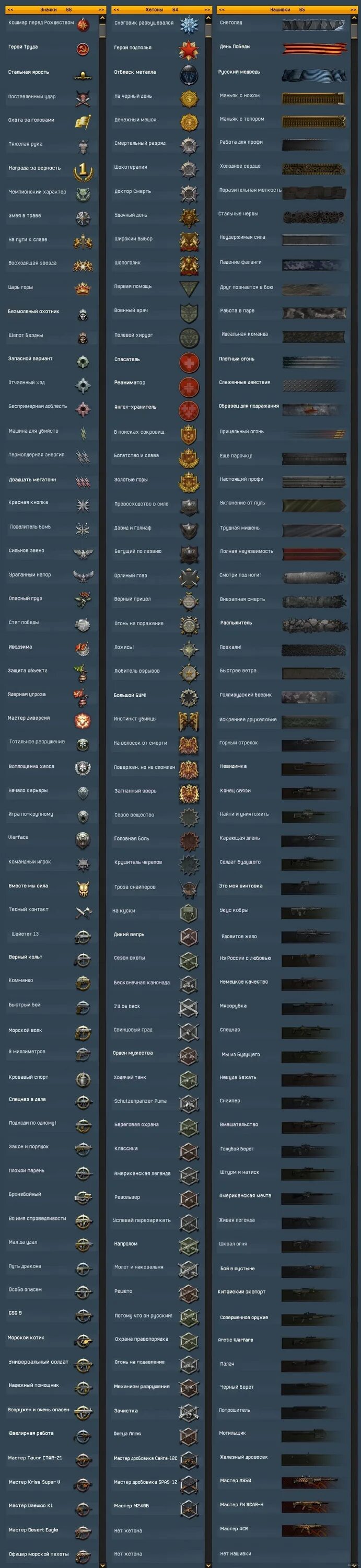This screenshot has height=1568, width=361.
Task: Select the Русский медведь blue ribbon patch
Action: 314,74
